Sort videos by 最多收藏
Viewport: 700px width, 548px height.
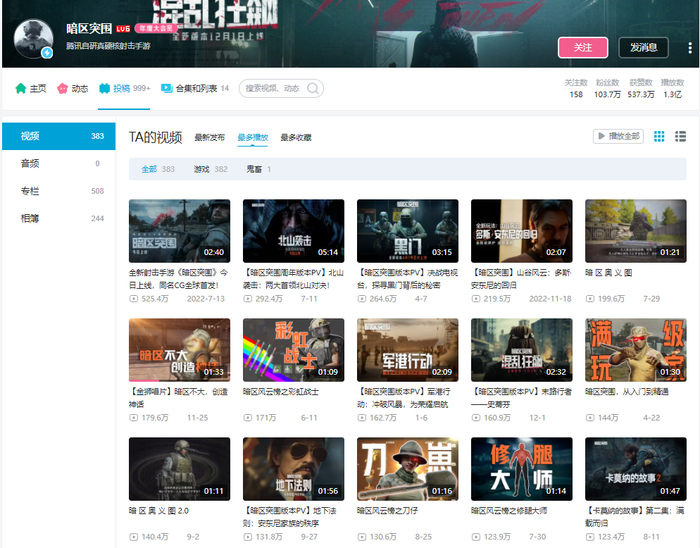pos(296,137)
